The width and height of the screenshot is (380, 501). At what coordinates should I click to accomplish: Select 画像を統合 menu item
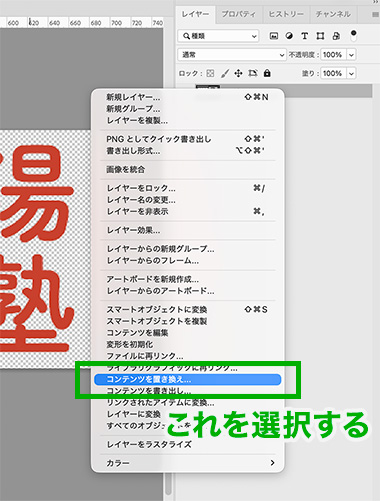point(188,169)
